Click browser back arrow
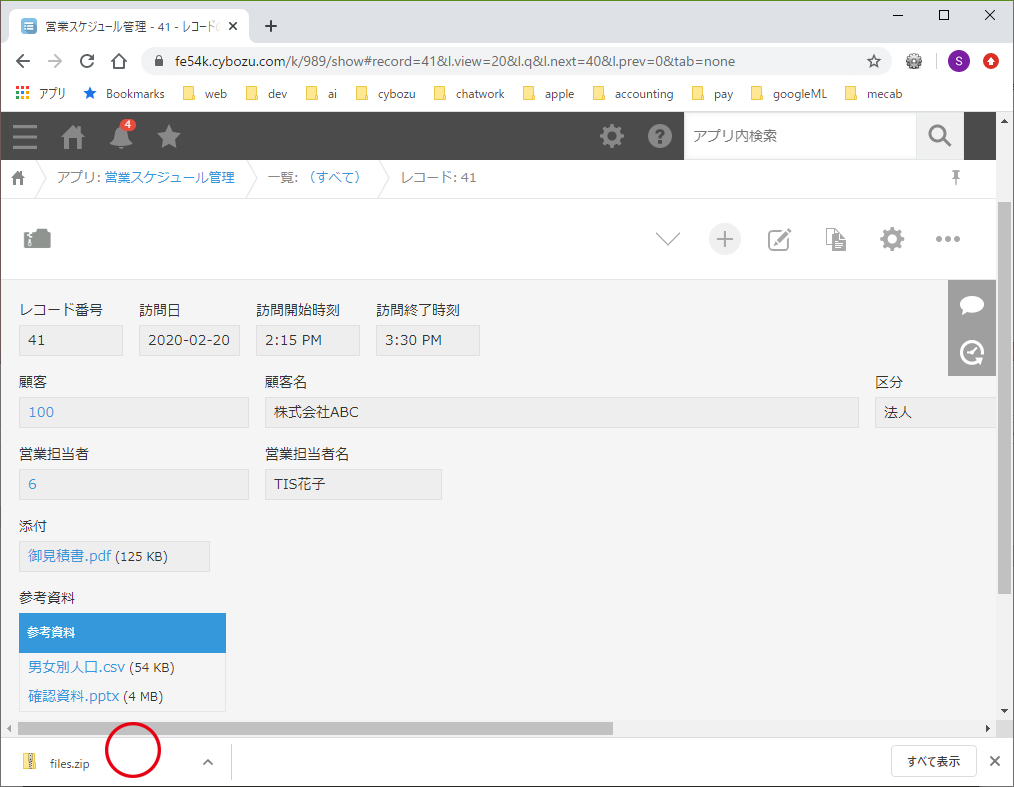The image size is (1014, 787). [x=23, y=61]
